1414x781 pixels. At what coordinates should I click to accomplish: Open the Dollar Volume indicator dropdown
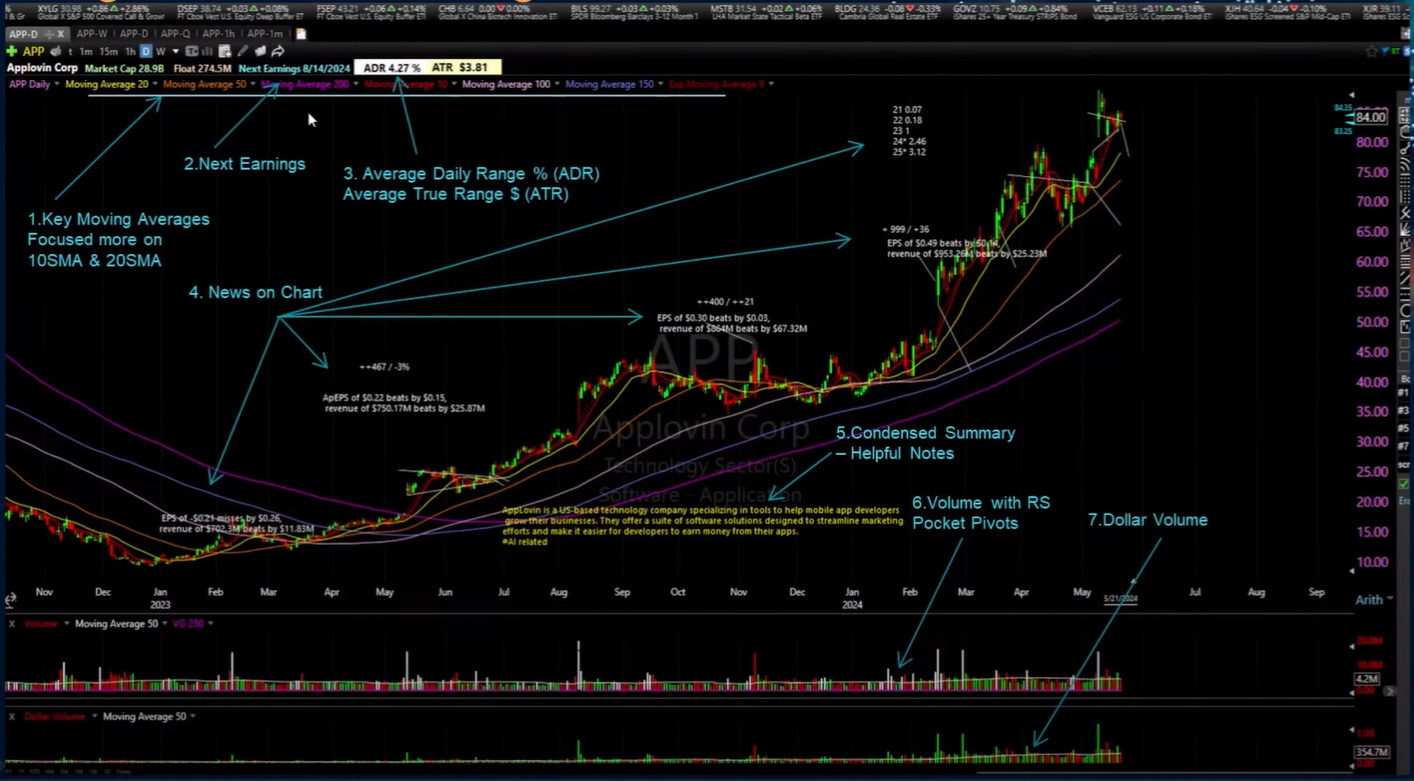pos(94,717)
